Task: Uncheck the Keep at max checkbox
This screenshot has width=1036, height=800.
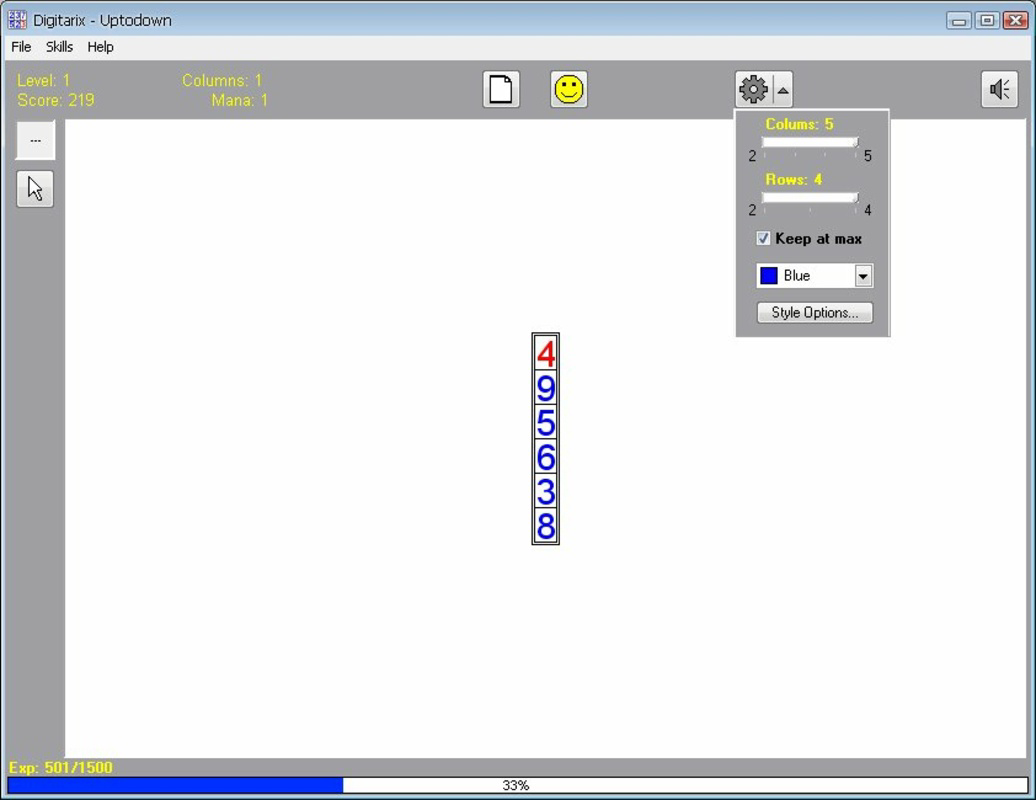Action: (763, 238)
